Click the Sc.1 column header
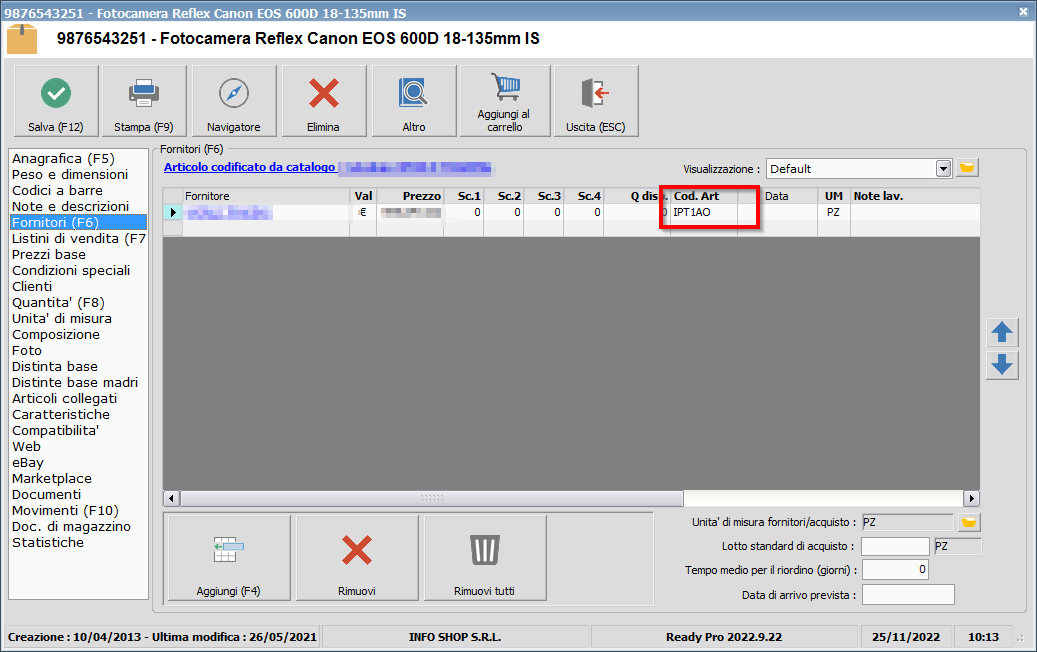Screen dimensions: 1037x652 click(x=464, y=196)
